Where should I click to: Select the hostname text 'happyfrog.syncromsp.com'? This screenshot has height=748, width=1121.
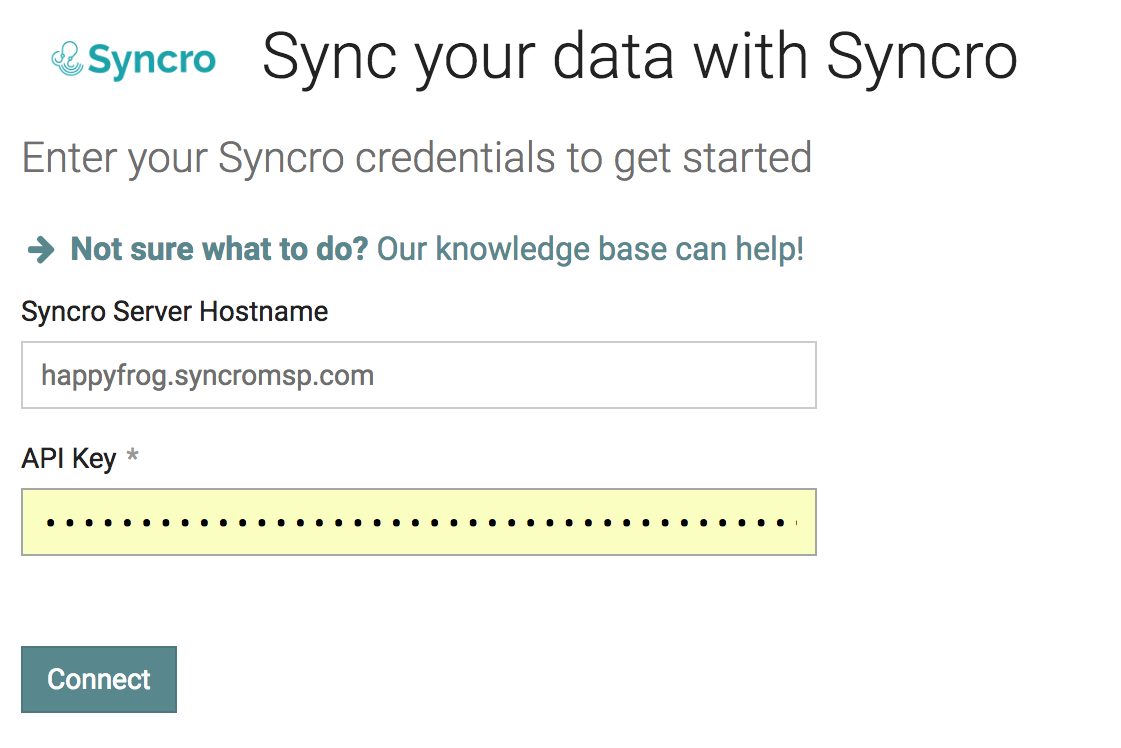tap(206, 375)
